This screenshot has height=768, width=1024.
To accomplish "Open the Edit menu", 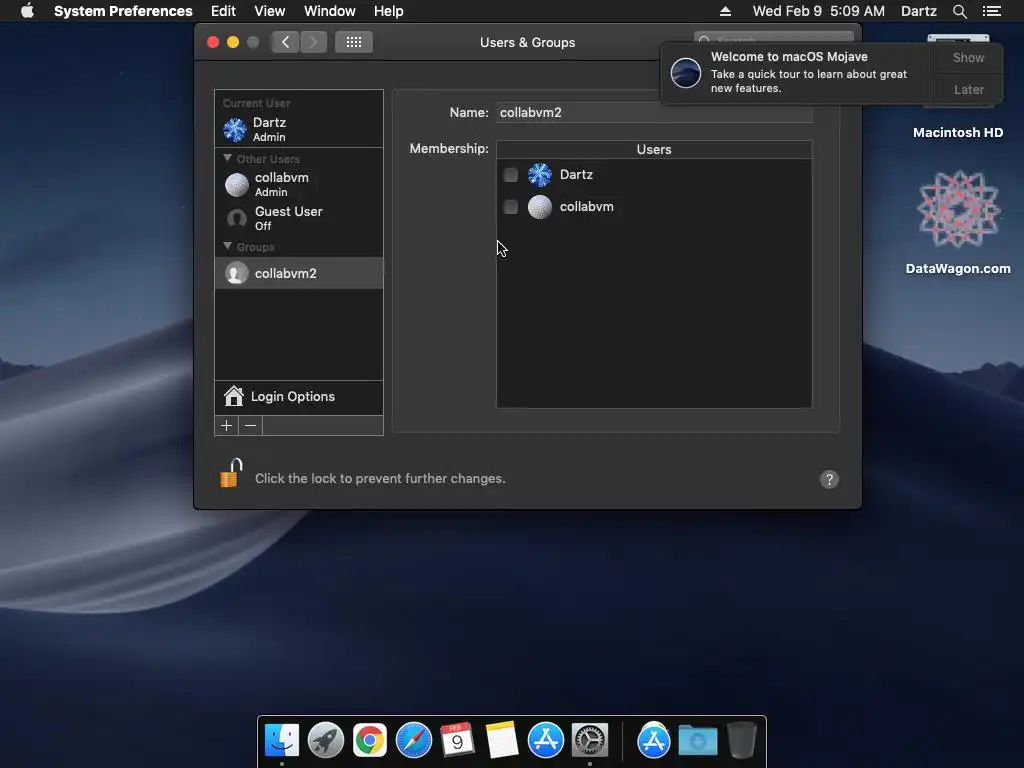I will (223, 11).
